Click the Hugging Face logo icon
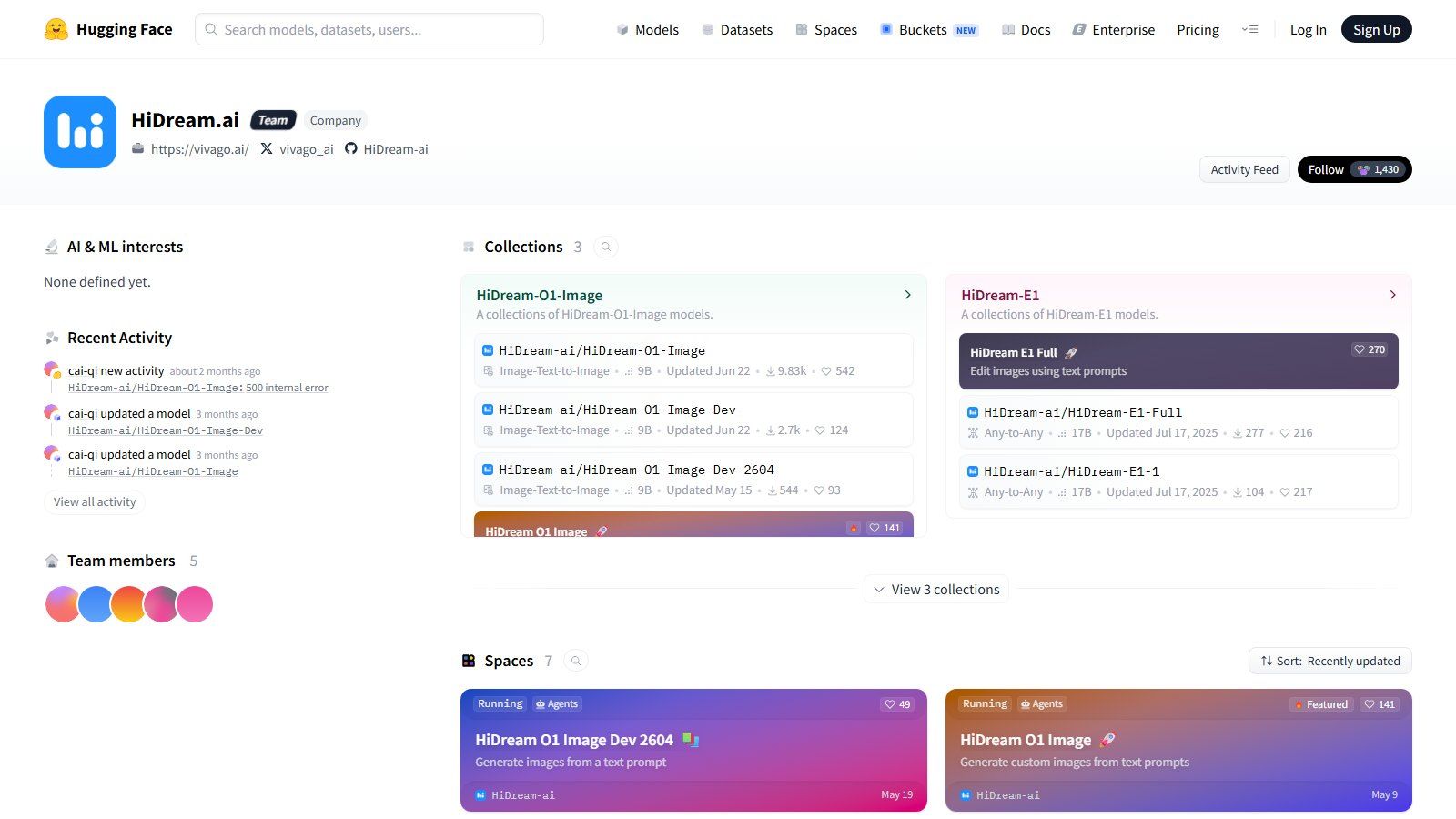The width and height of the screenshot is (1456, 819). 56,29
